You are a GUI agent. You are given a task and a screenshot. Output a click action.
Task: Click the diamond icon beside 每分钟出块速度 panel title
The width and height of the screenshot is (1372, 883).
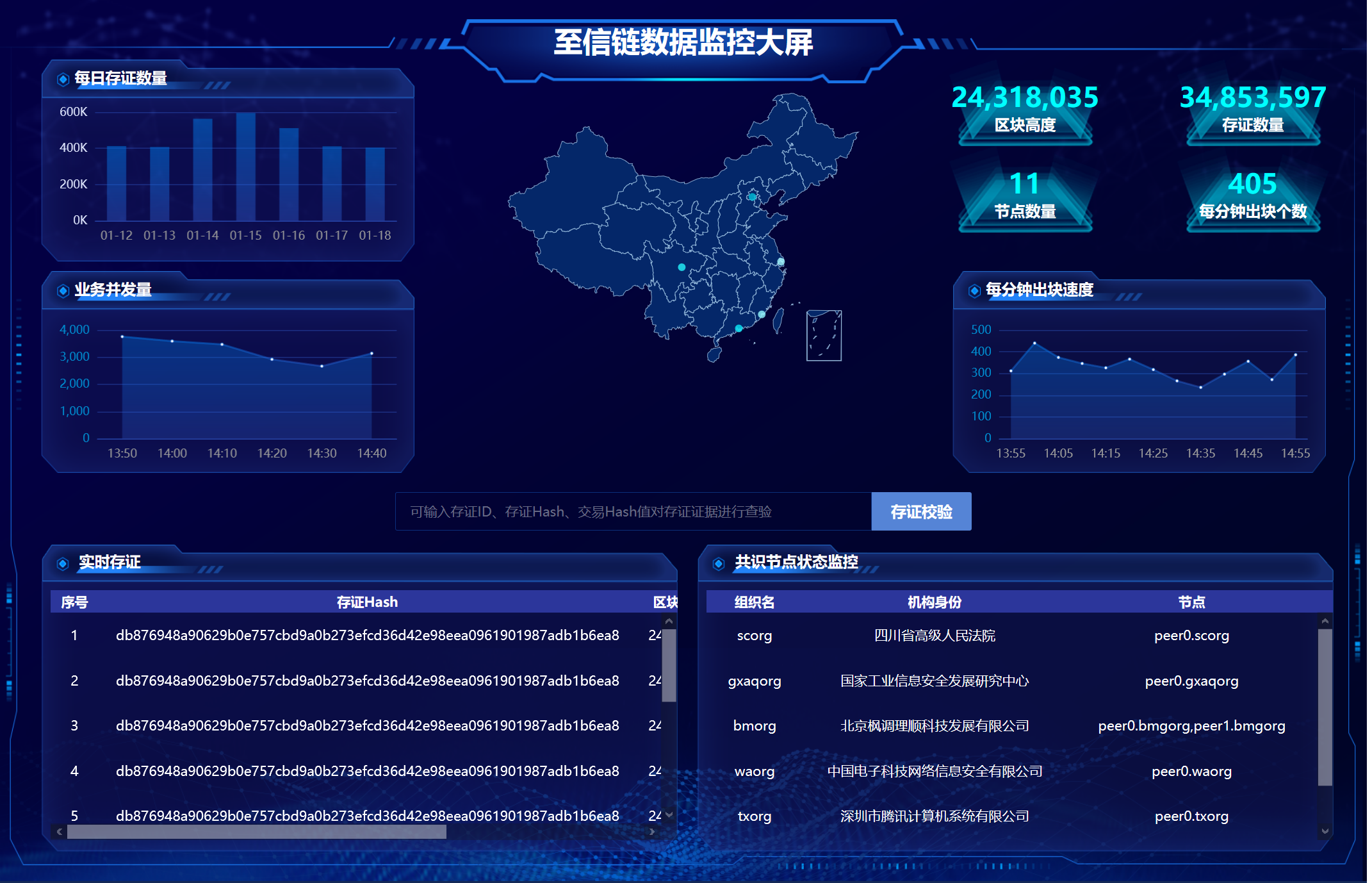tap(976, 291)
